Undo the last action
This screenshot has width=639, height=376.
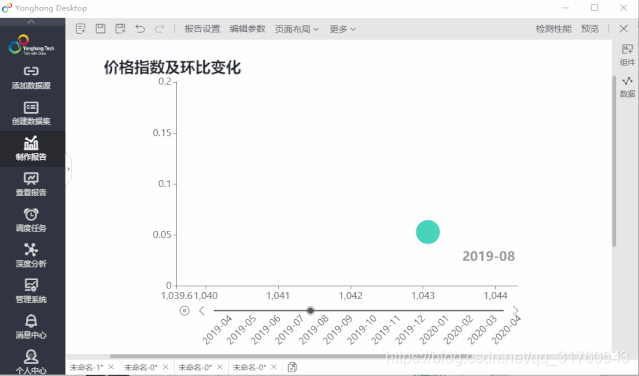140,29
